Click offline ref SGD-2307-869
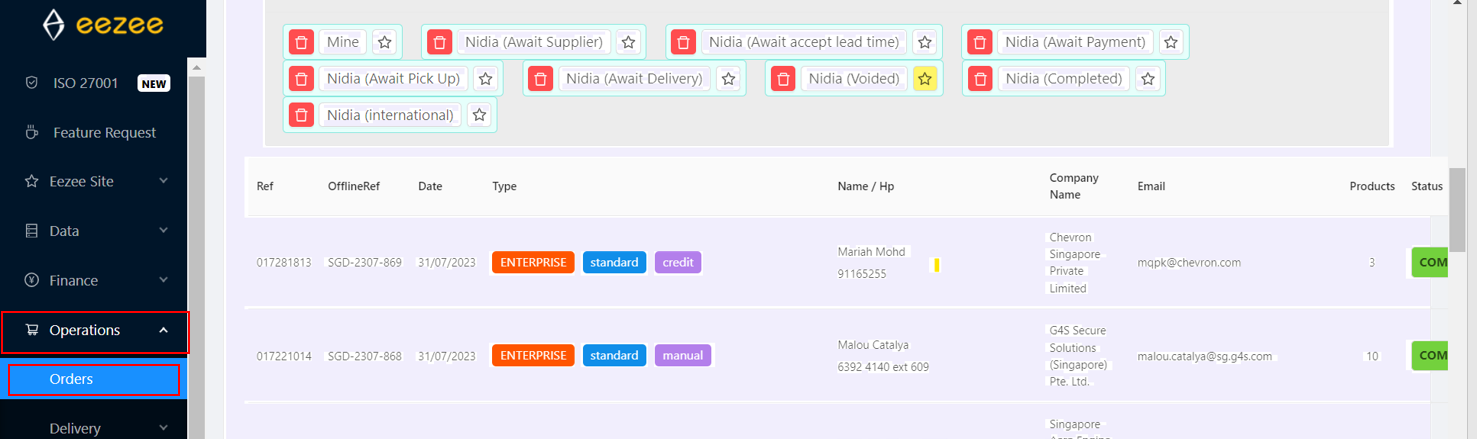The height and width of the screenshot is (439, 1477). coord(365,262)
